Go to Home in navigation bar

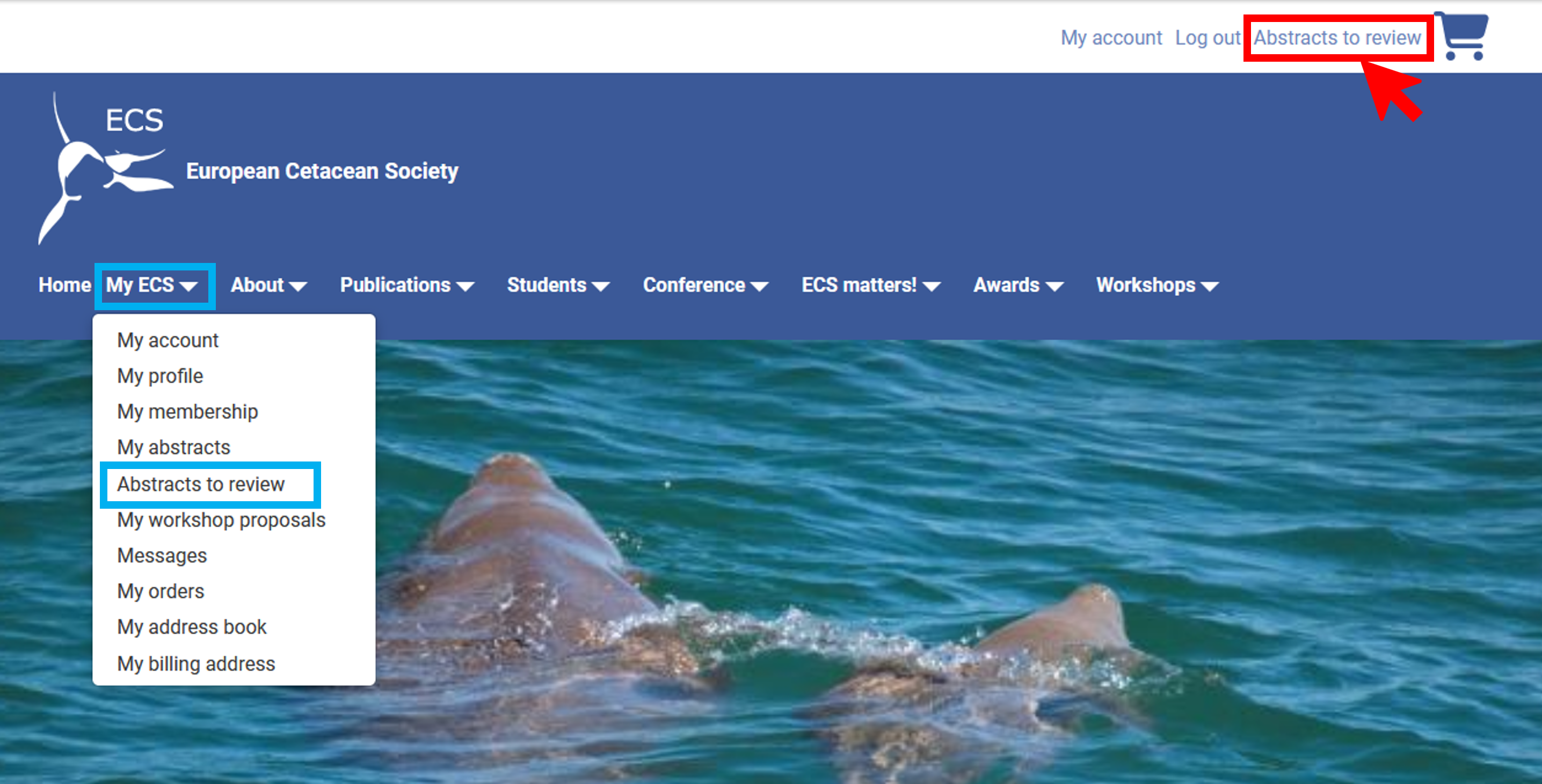click(64, 285)
